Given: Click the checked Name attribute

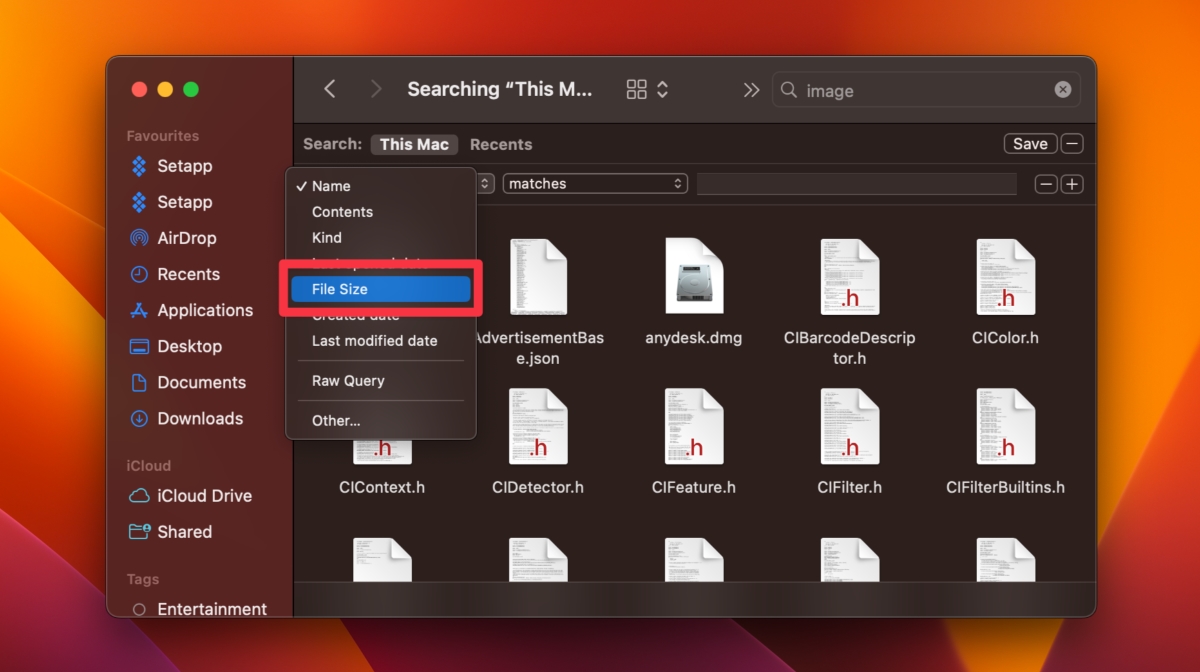Looking at the screenshot, I should coord(332,185).
